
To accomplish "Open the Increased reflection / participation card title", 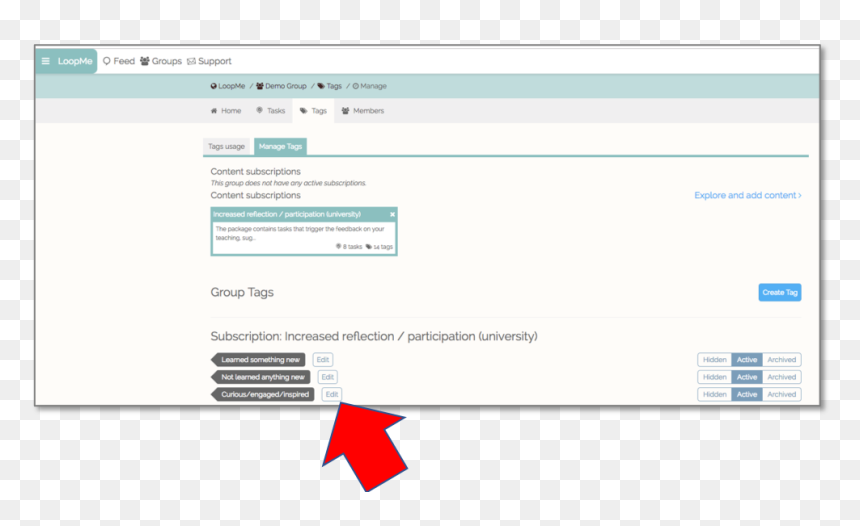I will 287,214.
